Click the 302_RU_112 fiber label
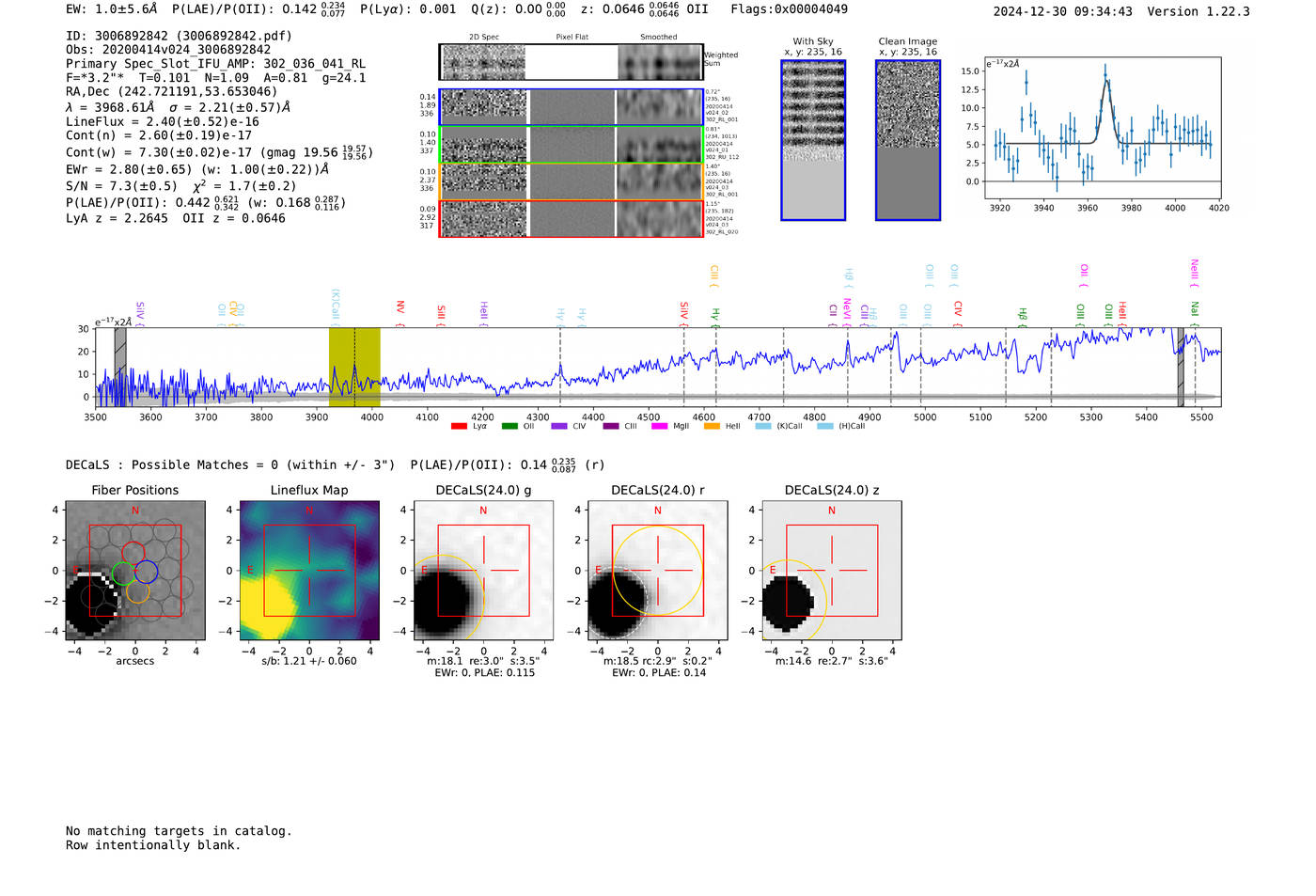This screenshot has width=1316, height=896. click(722, 157)
